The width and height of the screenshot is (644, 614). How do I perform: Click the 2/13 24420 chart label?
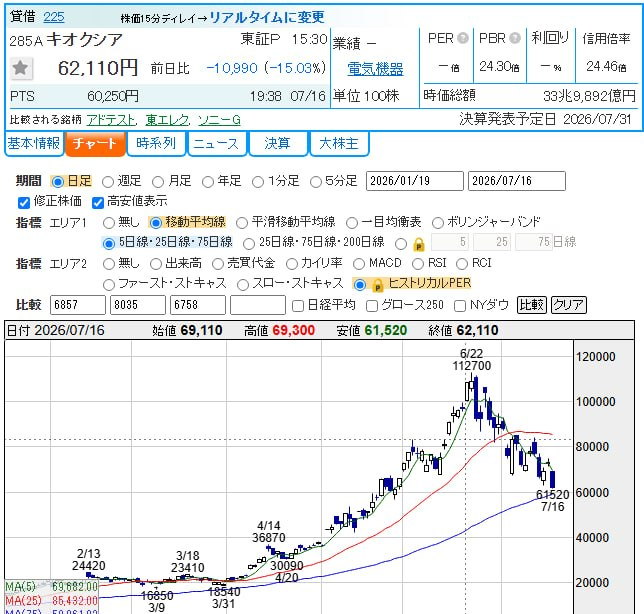pos(89,560)
